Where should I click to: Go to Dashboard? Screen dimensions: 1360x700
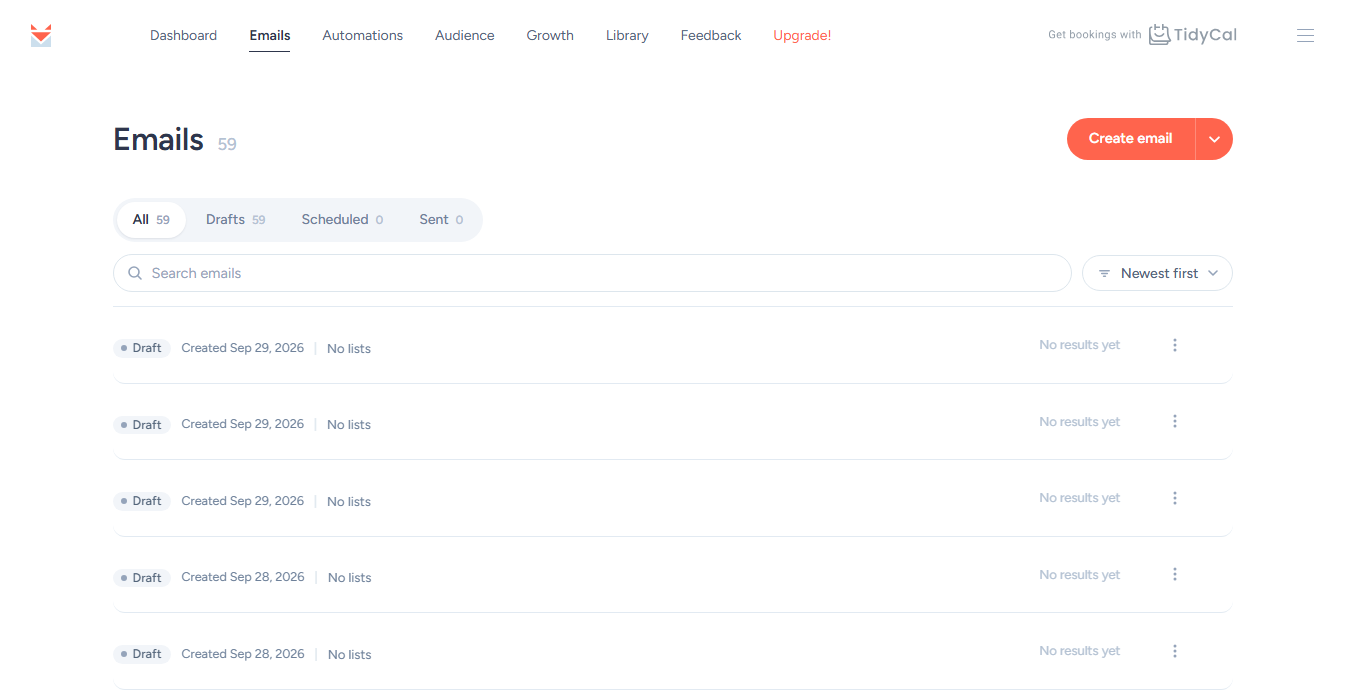pyautogui.click(x=183, y=35)
